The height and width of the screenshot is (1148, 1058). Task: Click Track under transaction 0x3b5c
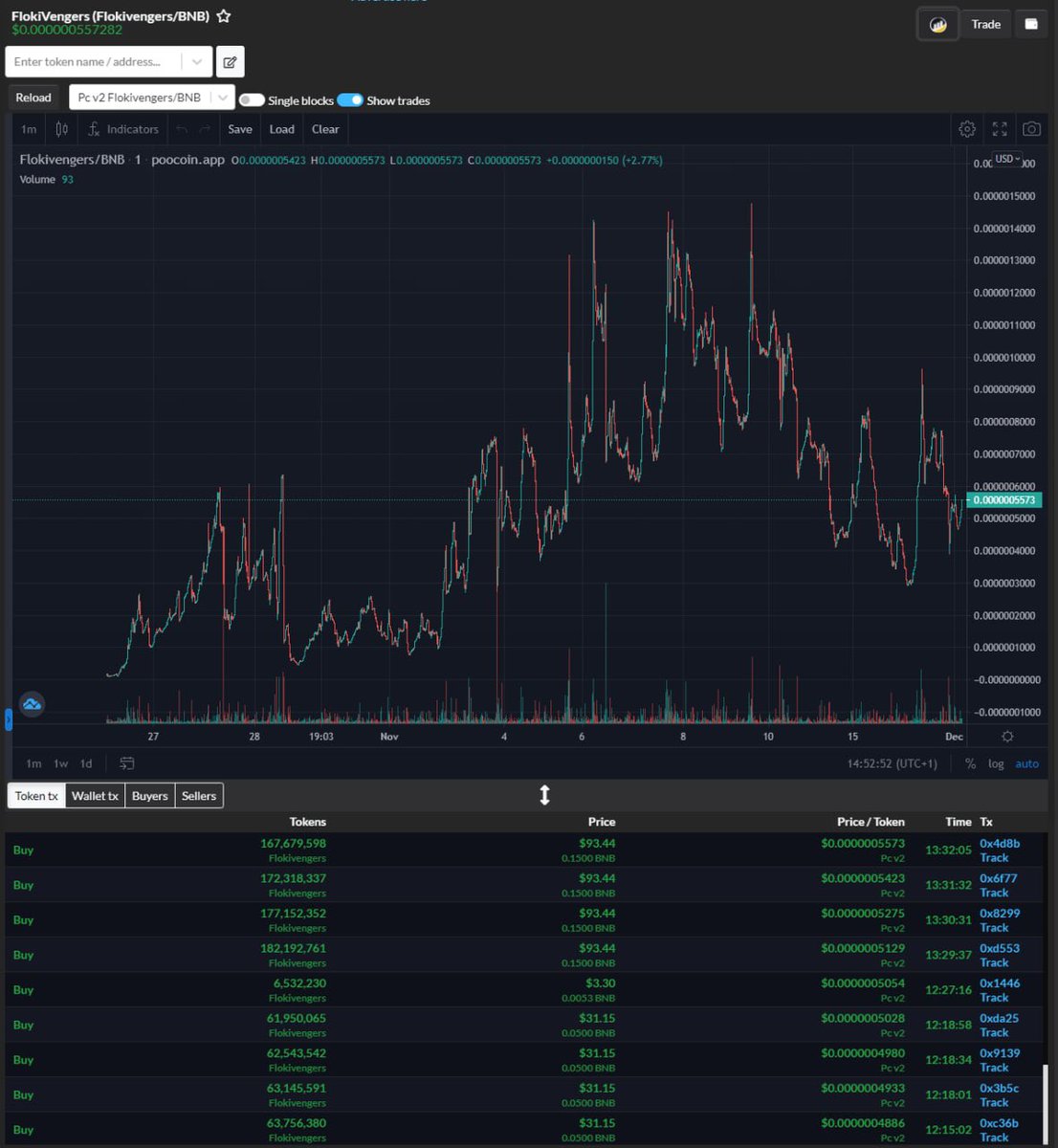coord(994,1102)
